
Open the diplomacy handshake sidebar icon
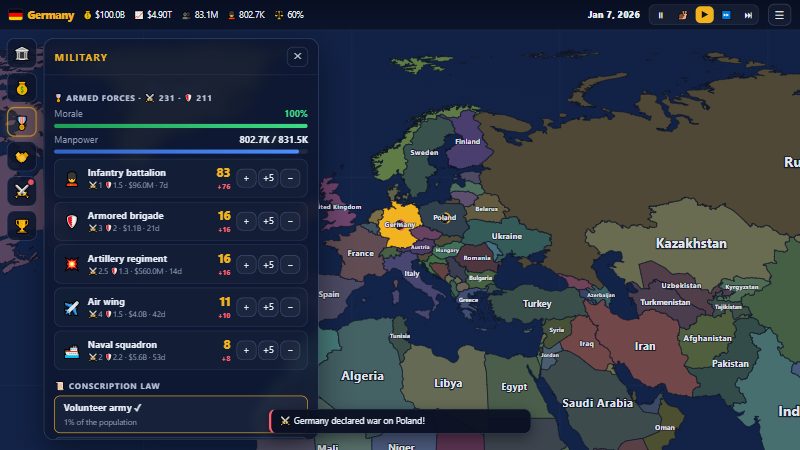click(22, 157)
